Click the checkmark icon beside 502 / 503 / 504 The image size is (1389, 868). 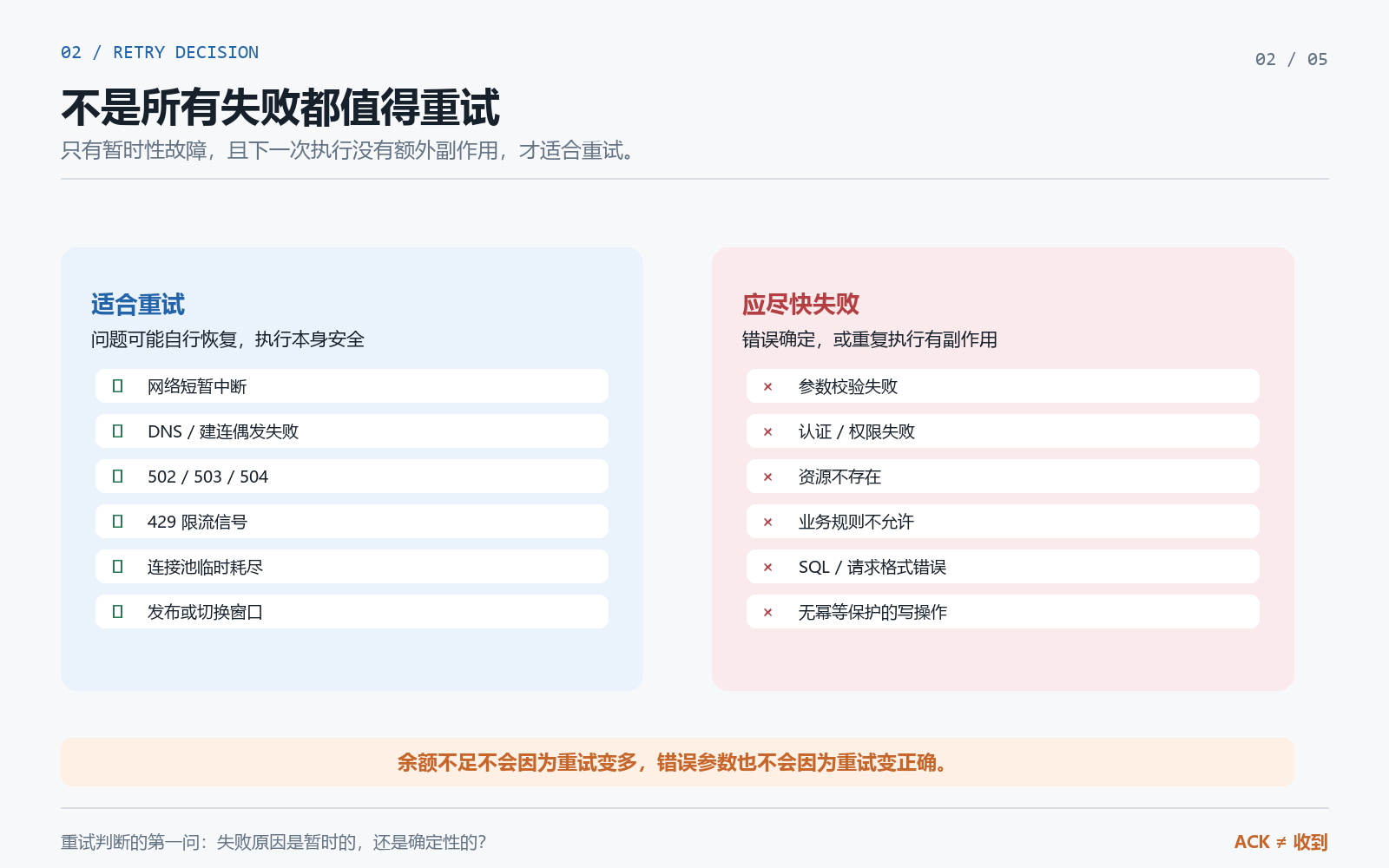point(118,477)
